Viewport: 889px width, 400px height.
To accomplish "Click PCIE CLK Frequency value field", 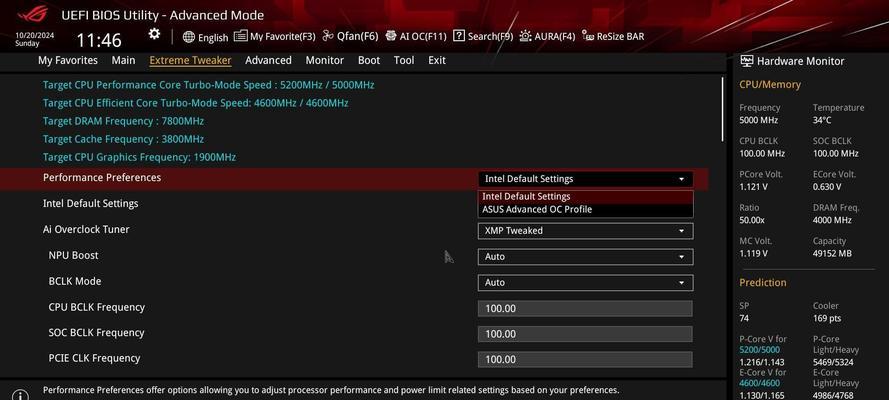I will tap(585, 360).
